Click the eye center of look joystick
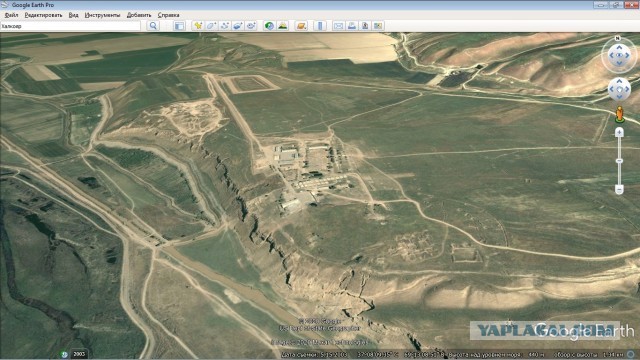 tap(619, 55)
